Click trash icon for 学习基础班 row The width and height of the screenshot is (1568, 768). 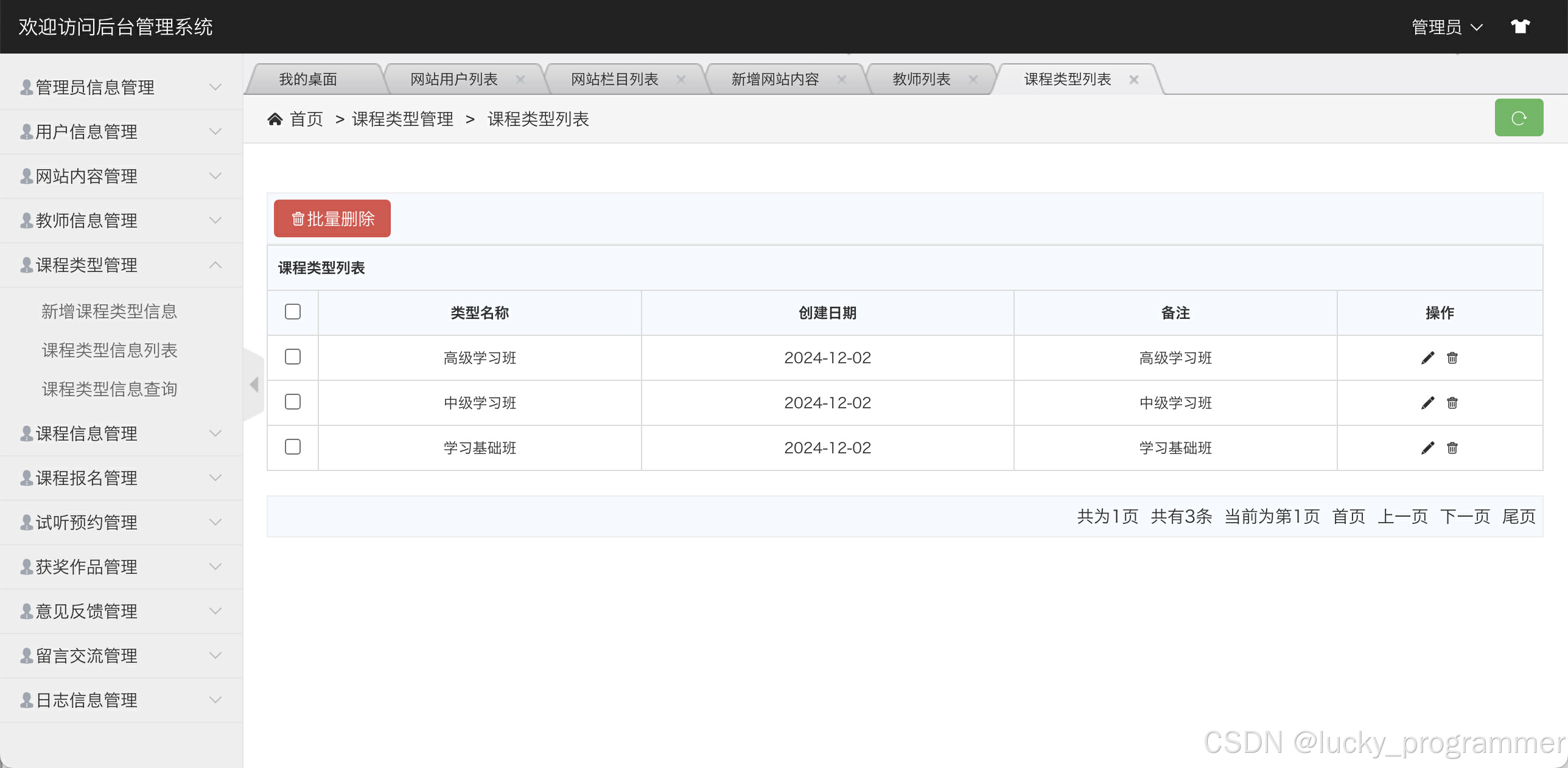1452,448
